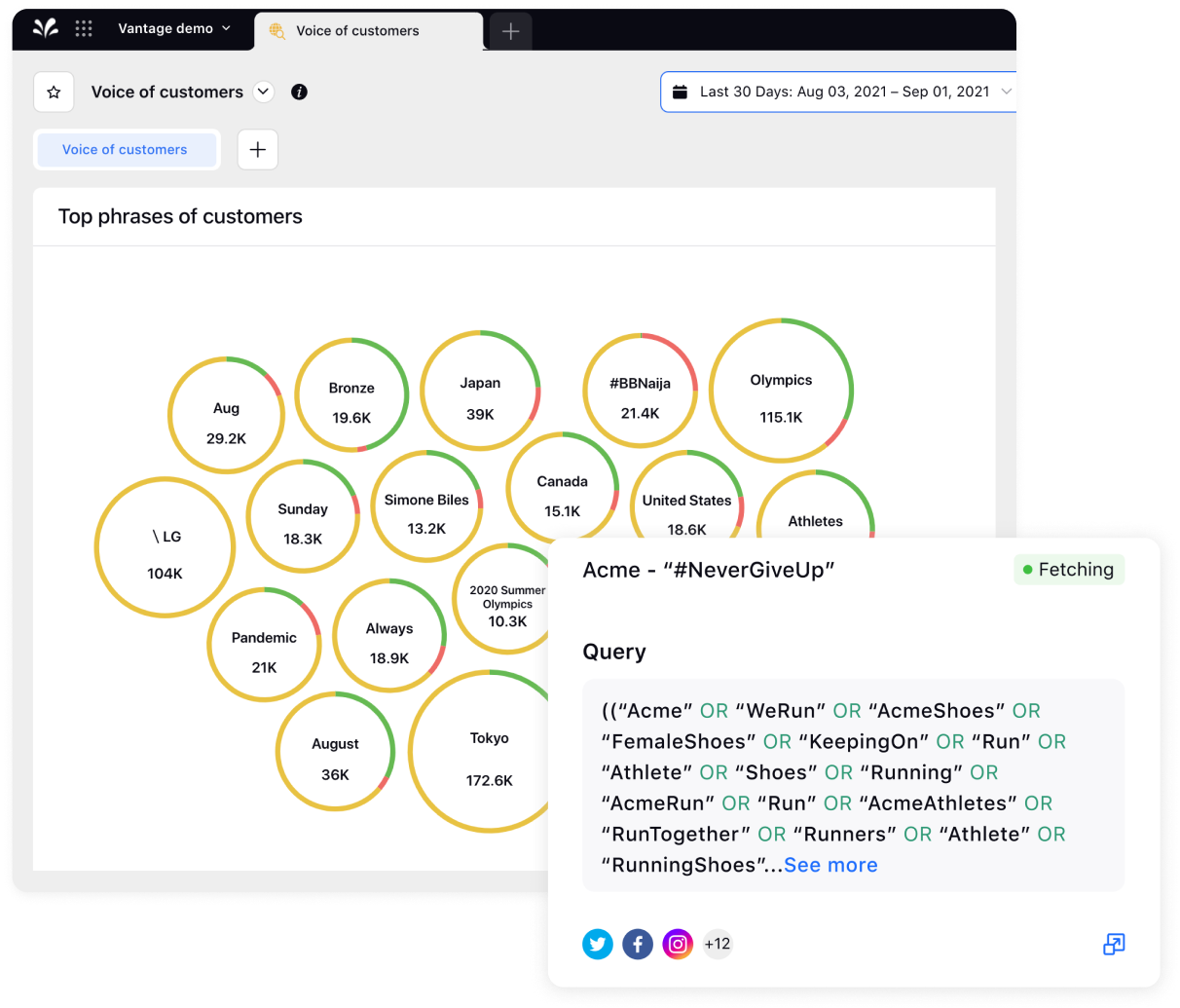Open the app launcher grid icon
Viewport: 1180px width, 1008px height.
[x=84, y=28]
